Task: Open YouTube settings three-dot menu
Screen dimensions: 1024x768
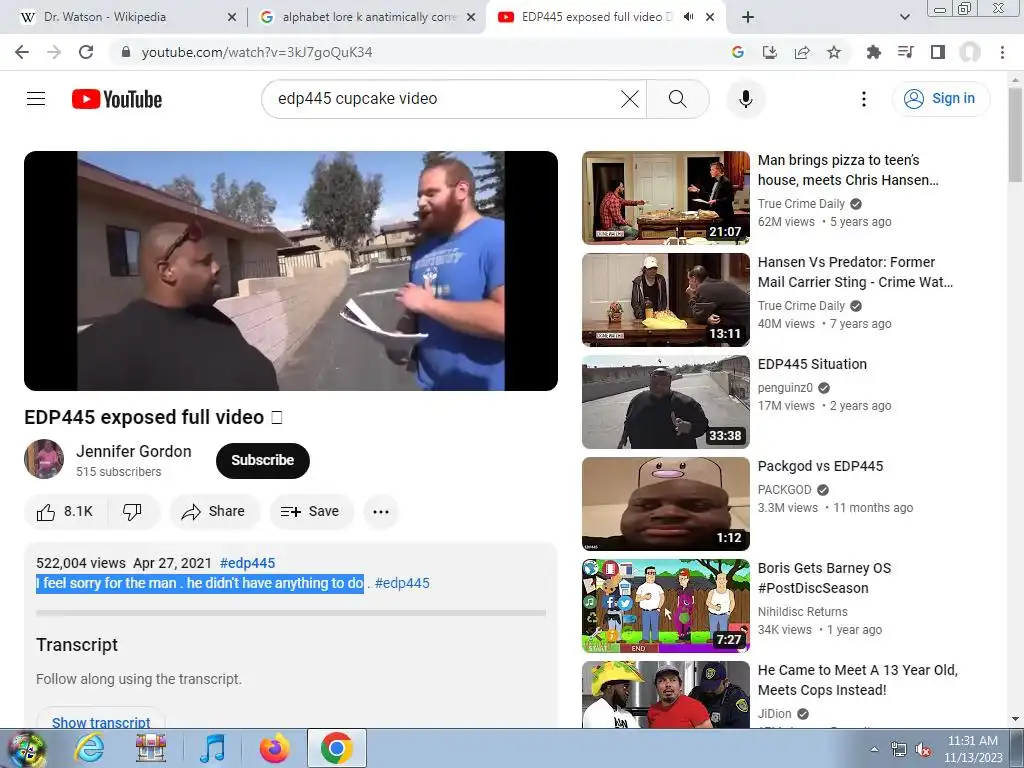Action: tap(864, 99)
